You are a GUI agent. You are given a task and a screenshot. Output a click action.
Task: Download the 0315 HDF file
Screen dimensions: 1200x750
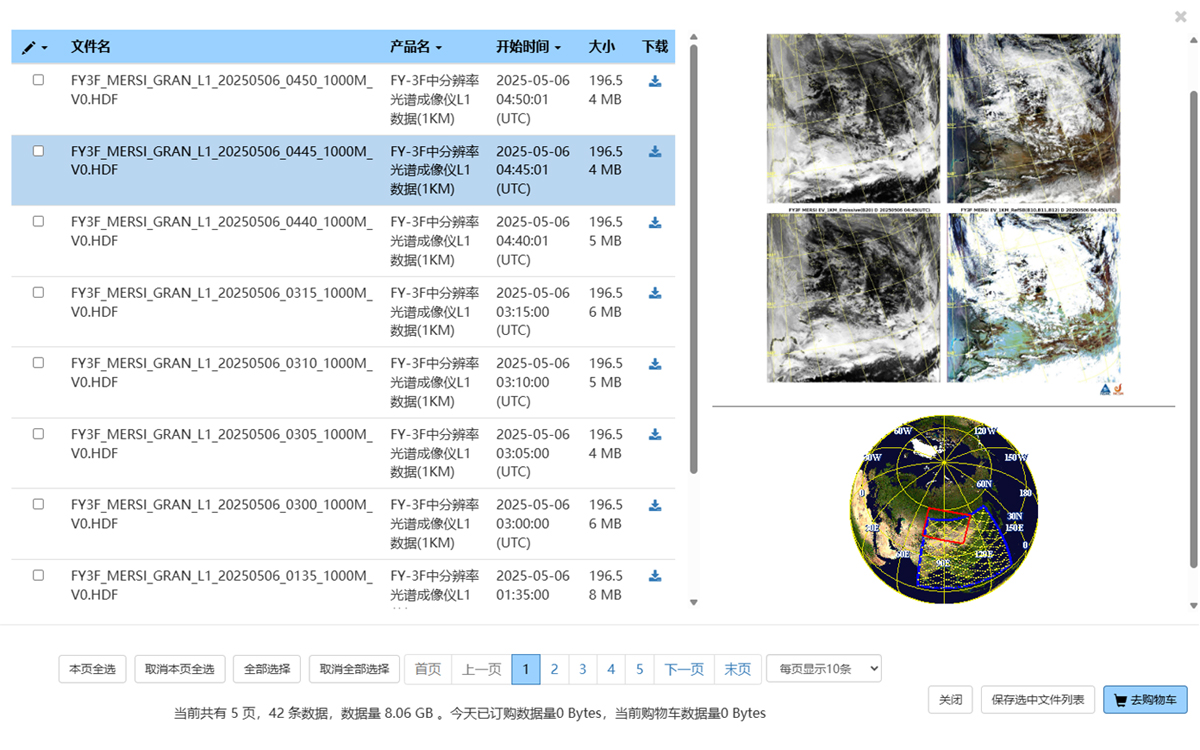coord(655,293)
